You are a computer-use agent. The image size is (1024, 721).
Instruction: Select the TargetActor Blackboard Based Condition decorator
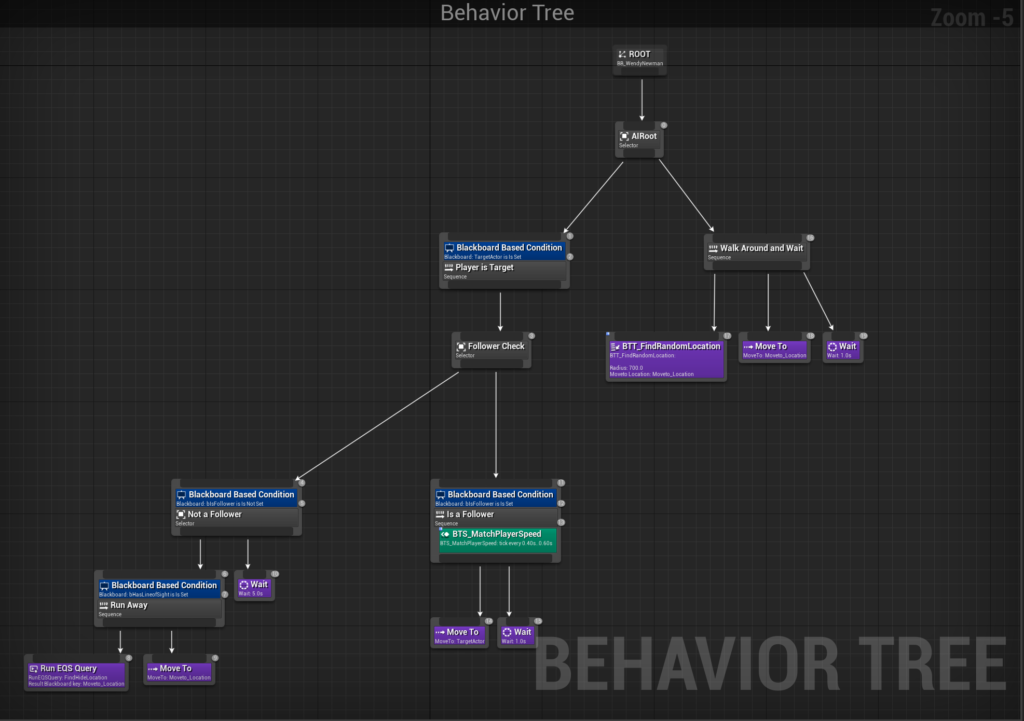point(504,250)
